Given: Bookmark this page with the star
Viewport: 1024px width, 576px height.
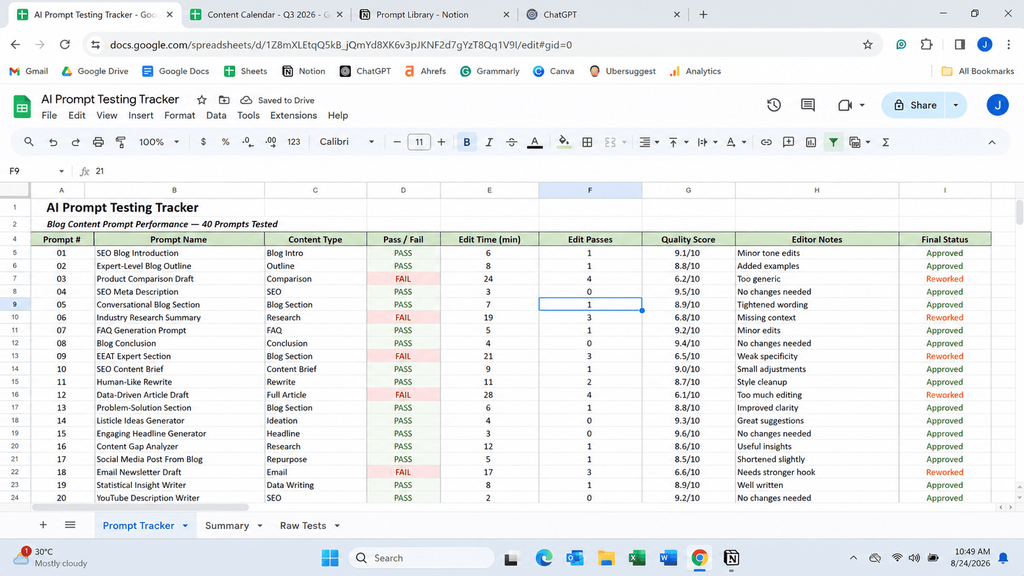Looking at the screenshot, I should coord(867,44).
